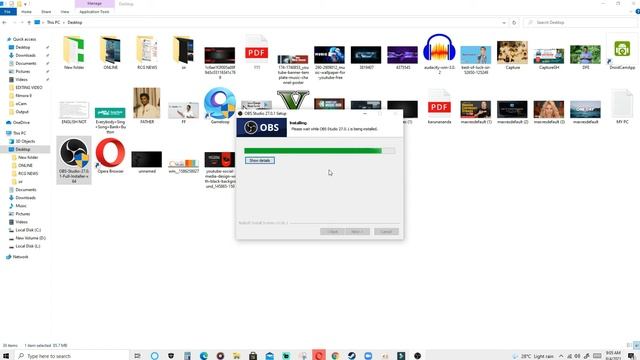This screenshot has width=640, height=360.
Task: Click Search Desktop input field
Action: pos(580,22)
